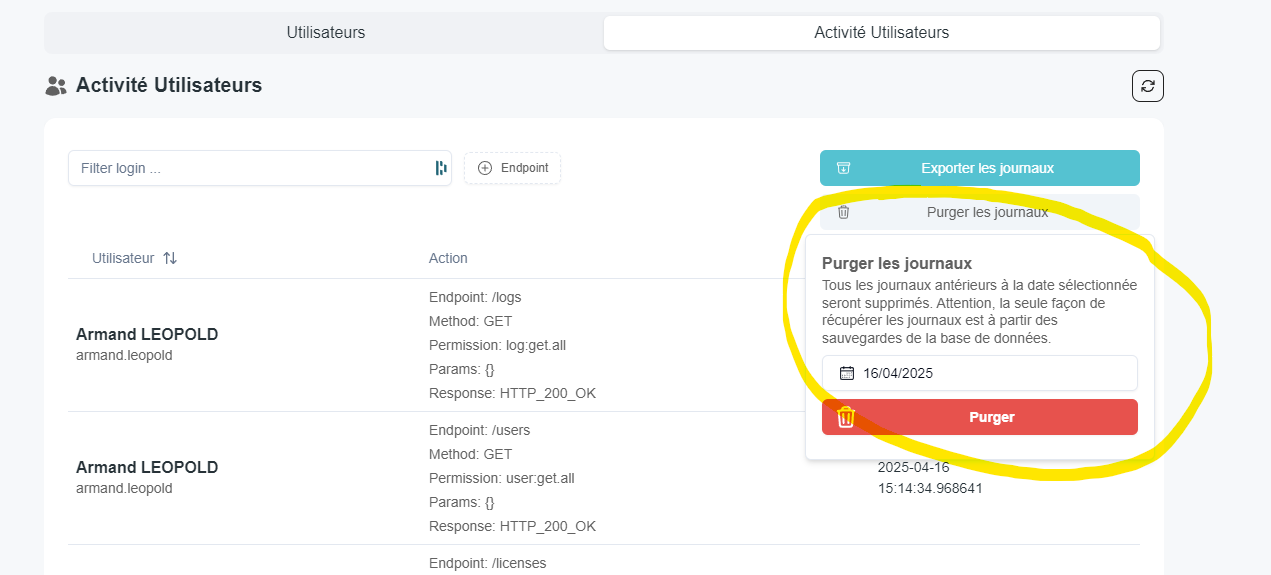The width and height of the screenshot is (1271, 575).
Task: Click the password manager icon in Filter login
Action: click(x=440, y=168)
